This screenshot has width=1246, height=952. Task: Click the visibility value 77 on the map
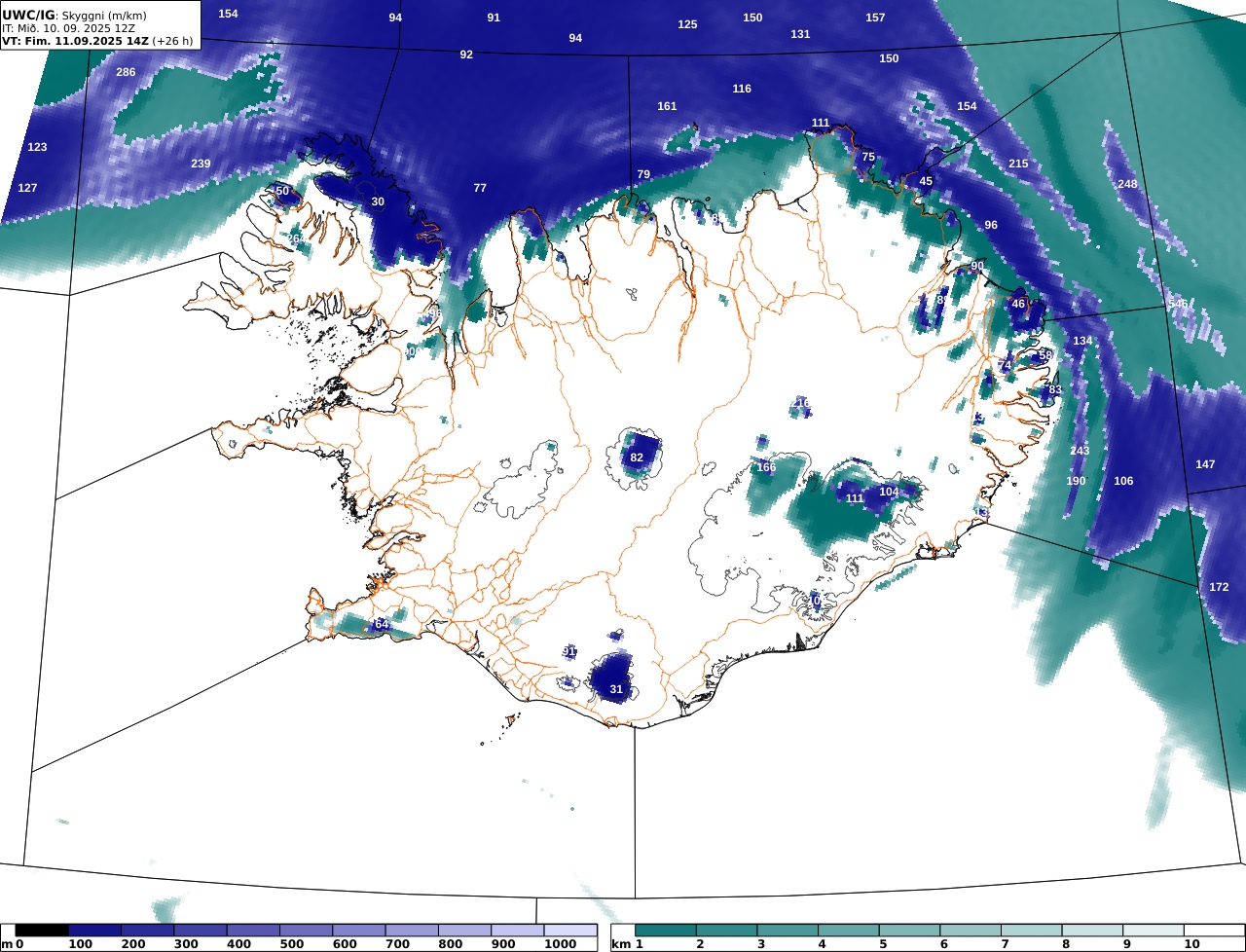[480, 188]
